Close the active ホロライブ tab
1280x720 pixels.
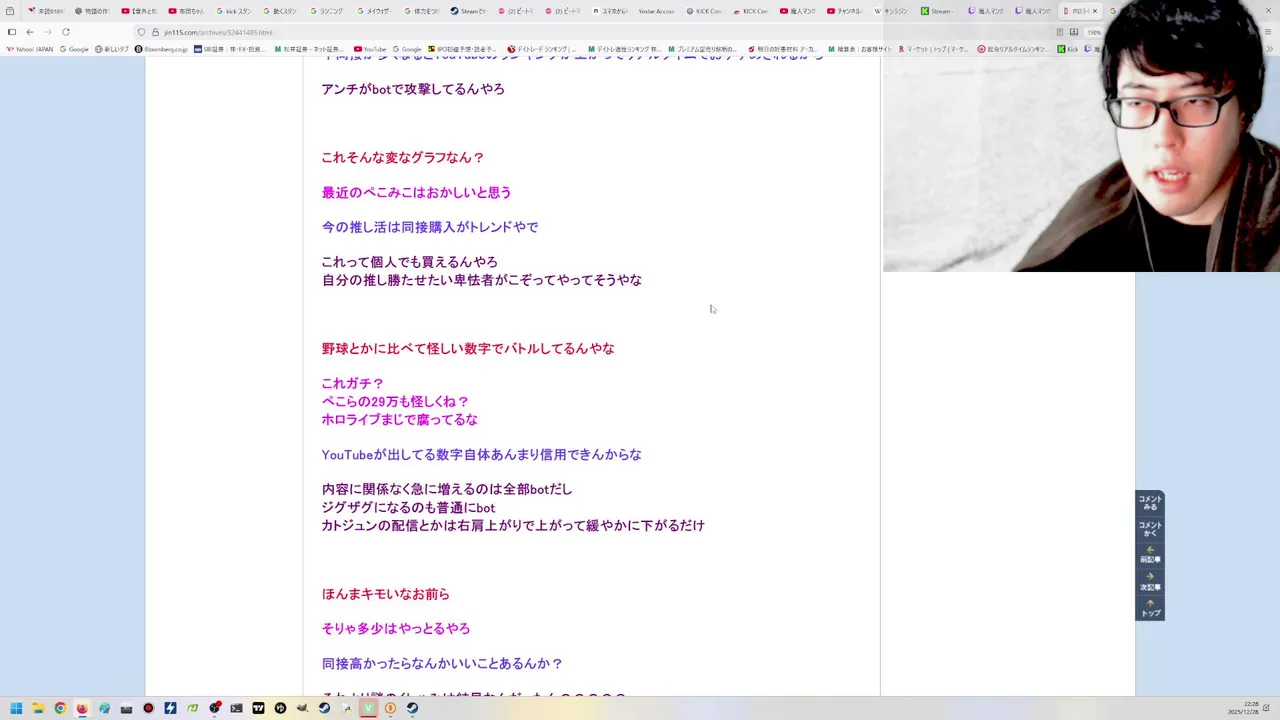[x=1094, y=11]
